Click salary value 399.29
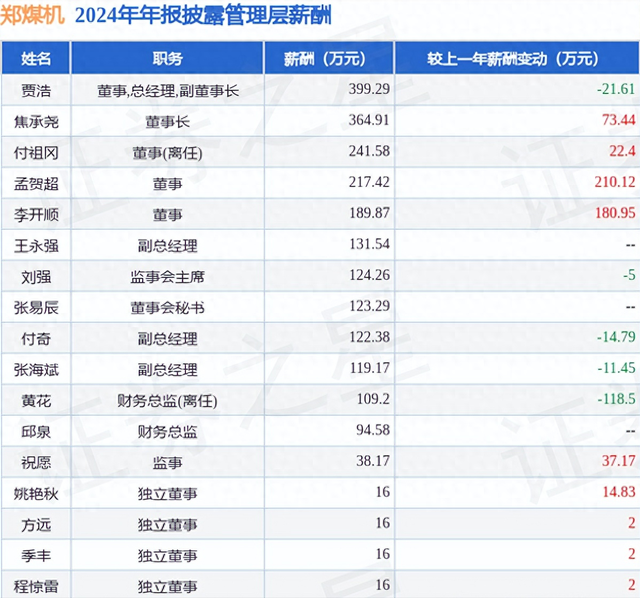640x598 pixels. 369,89
